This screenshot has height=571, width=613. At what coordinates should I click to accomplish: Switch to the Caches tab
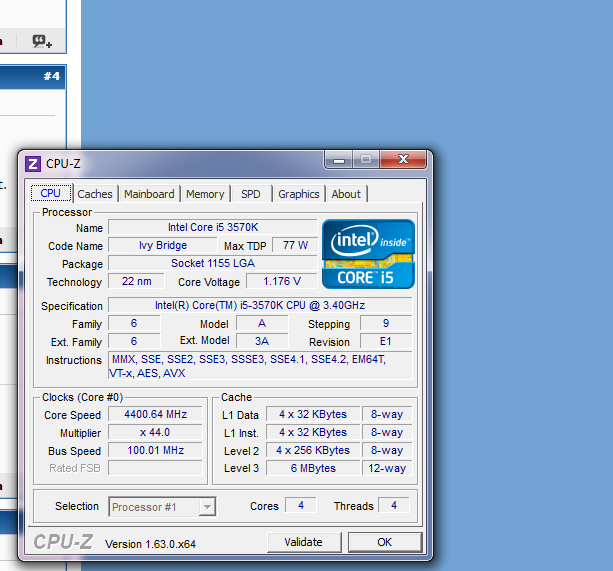95,194
